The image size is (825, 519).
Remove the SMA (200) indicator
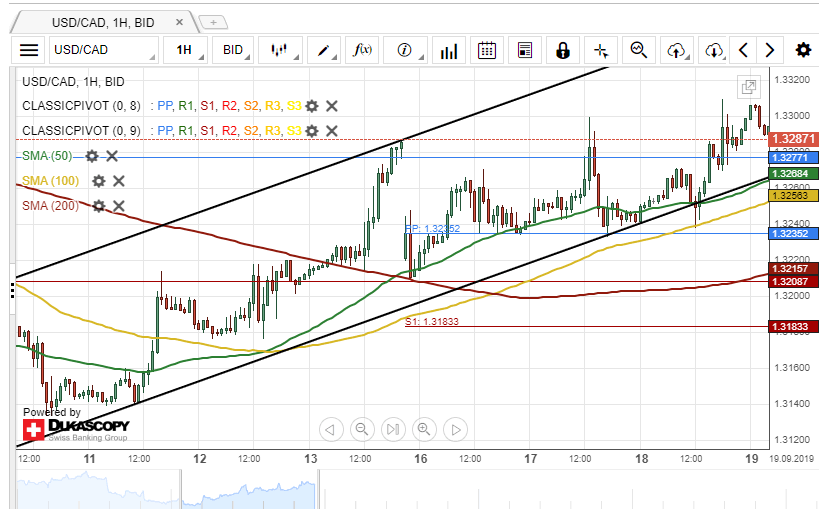click(x=118, y=206)
